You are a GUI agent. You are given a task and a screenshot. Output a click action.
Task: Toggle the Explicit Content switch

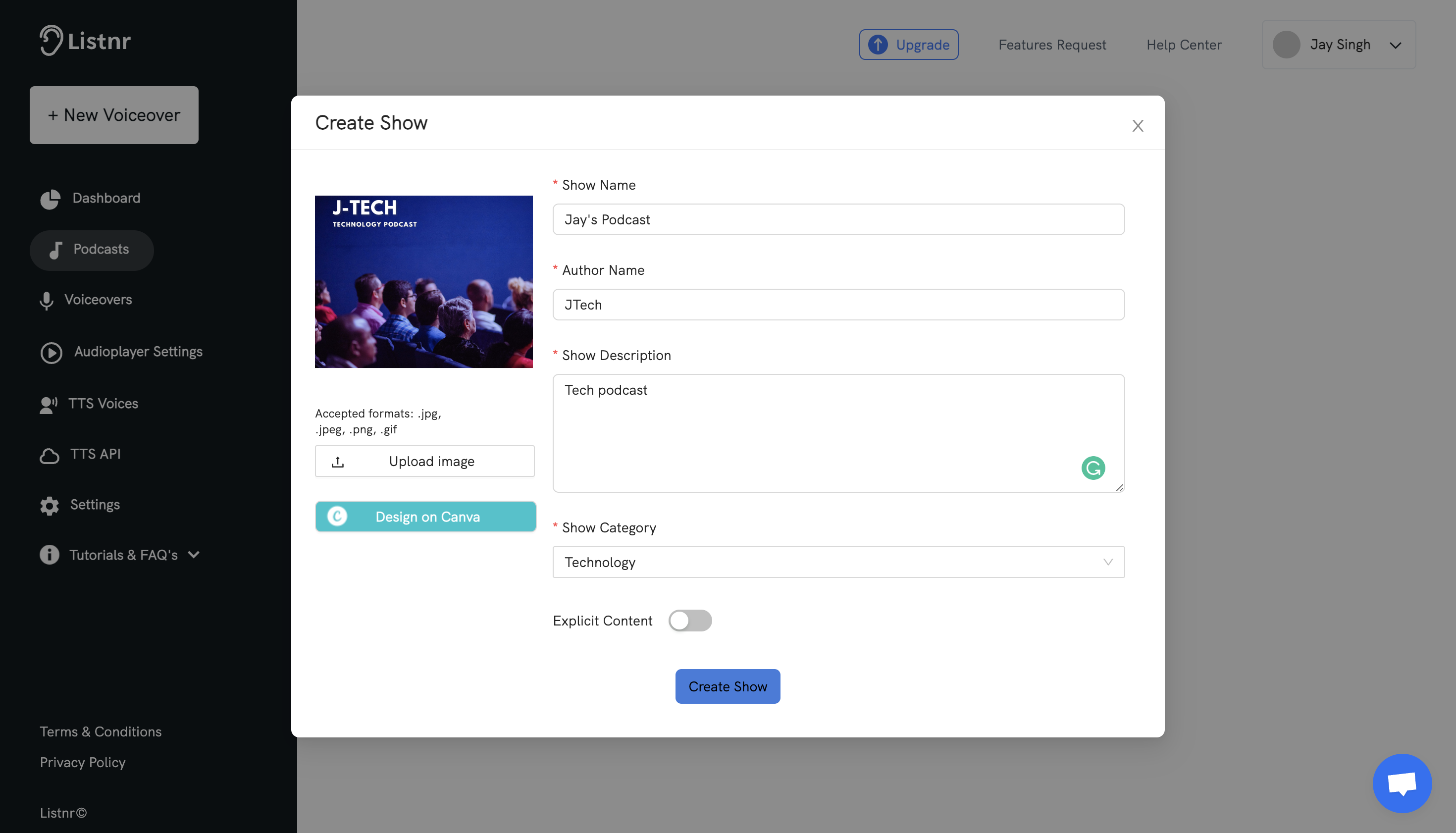click(690, 621)
